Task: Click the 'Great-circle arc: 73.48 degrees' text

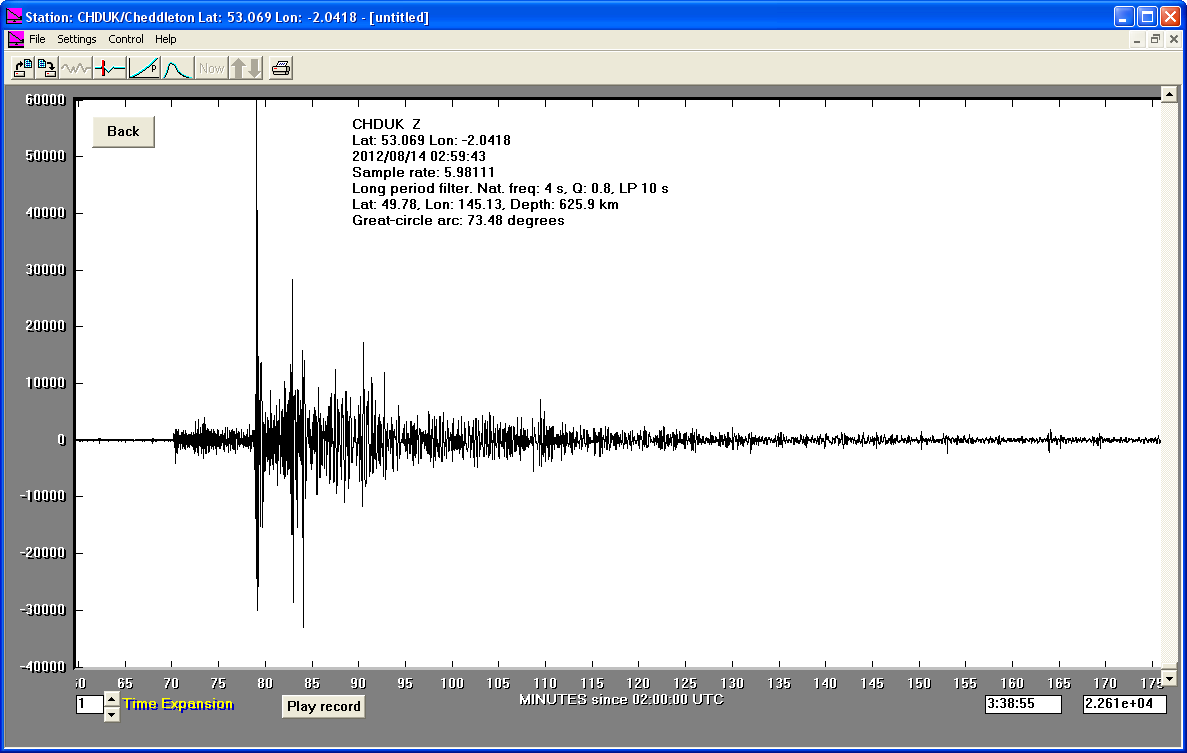Action: tap(458, 220)
